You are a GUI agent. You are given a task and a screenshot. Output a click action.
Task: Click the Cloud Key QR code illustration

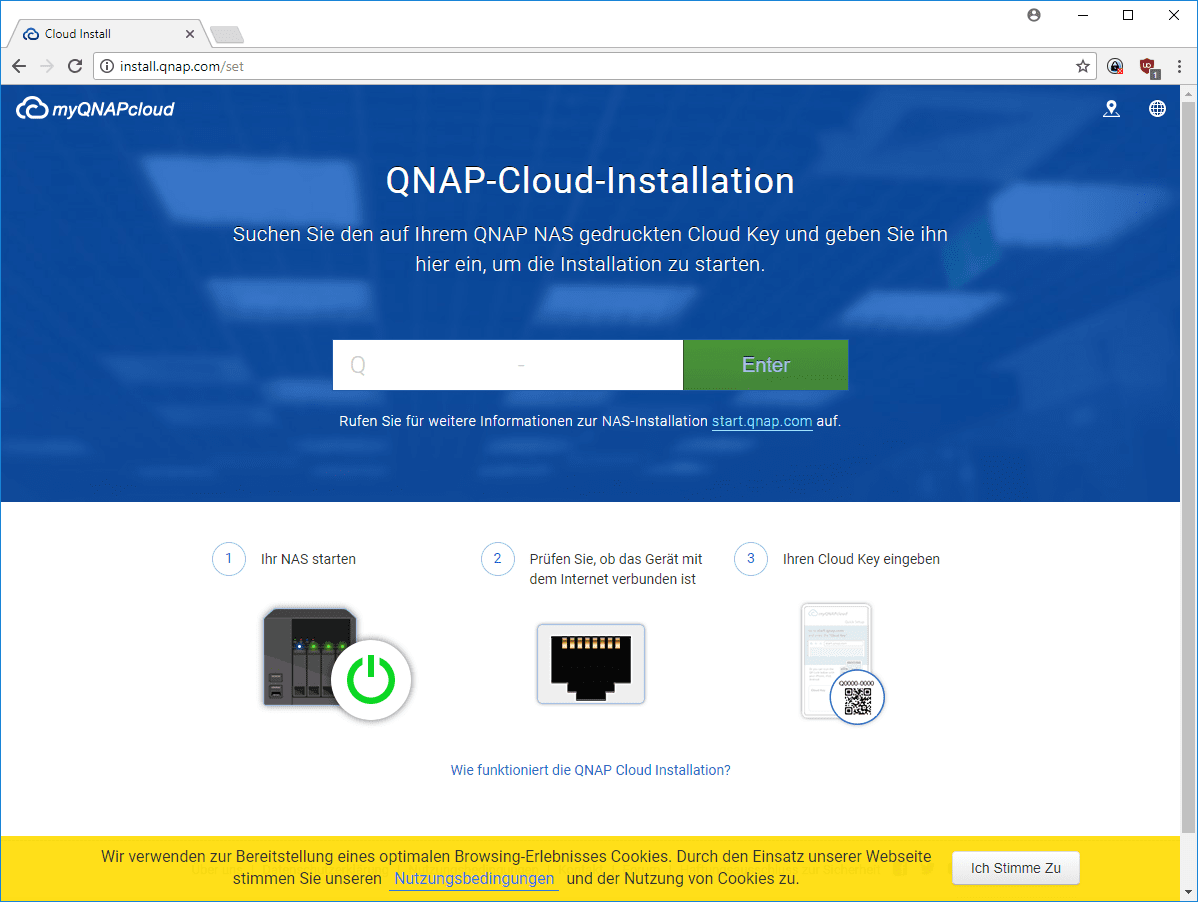[x=843, y=664]
